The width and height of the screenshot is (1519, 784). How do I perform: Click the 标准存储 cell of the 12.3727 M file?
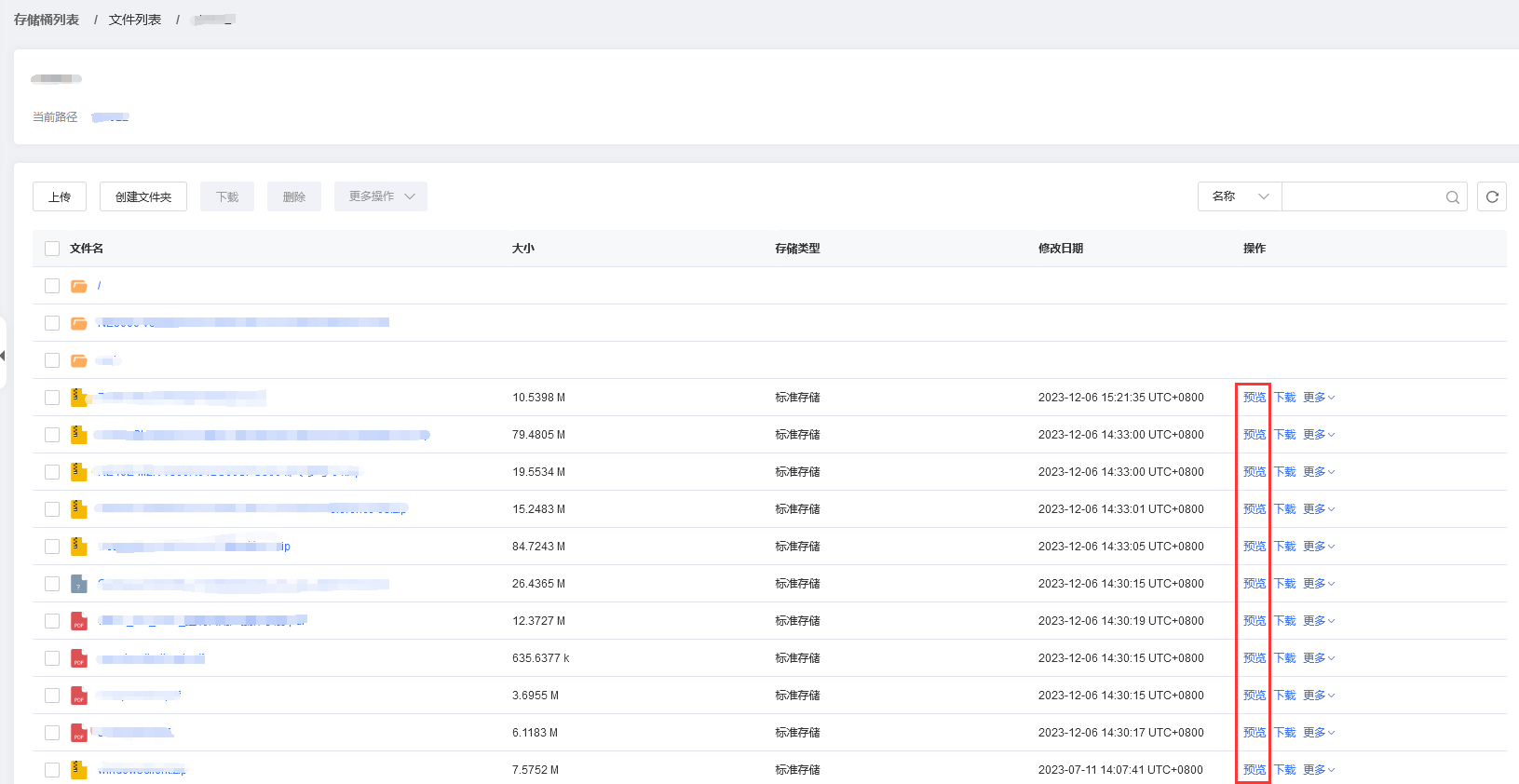click(x=797, y=621)
